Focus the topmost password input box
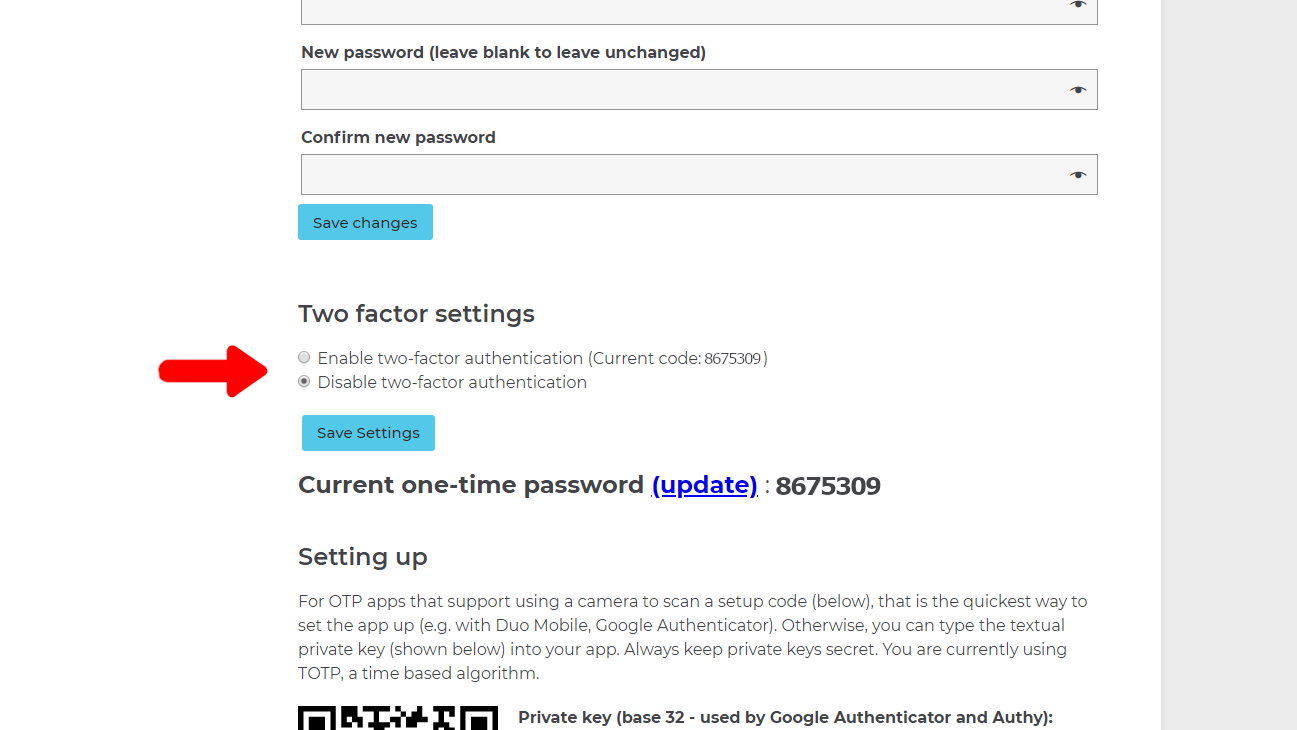Screen dimensions: 1297x730 [650, 10]
